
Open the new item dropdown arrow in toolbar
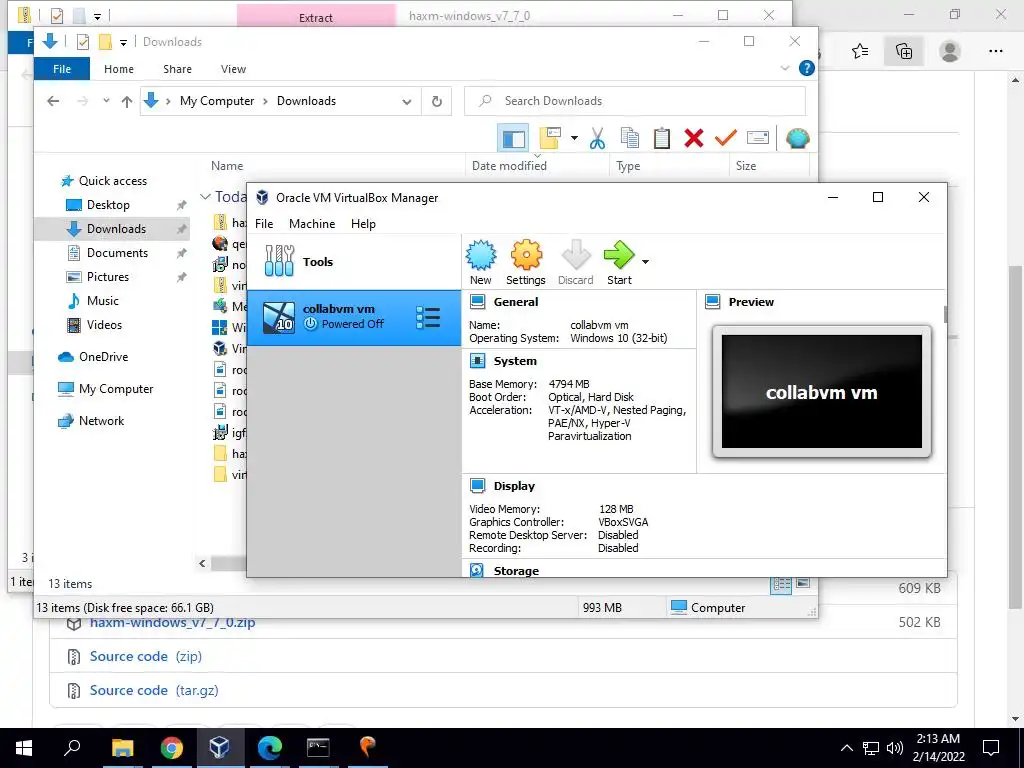point(574,138)
